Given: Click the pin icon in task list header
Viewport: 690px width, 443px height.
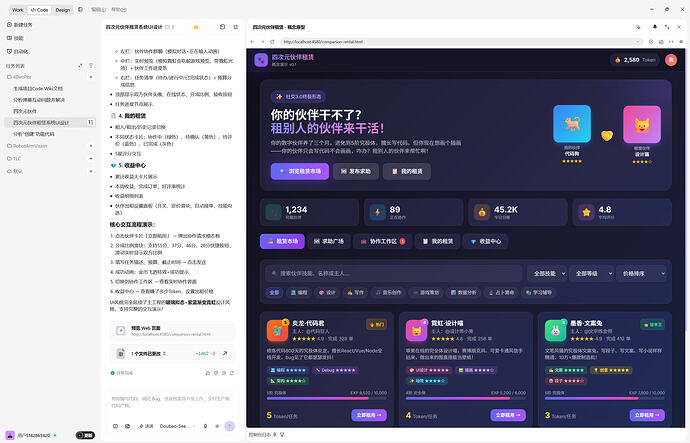Looking at the screenshot, I should pyautogui.click(x=80, y=66).
